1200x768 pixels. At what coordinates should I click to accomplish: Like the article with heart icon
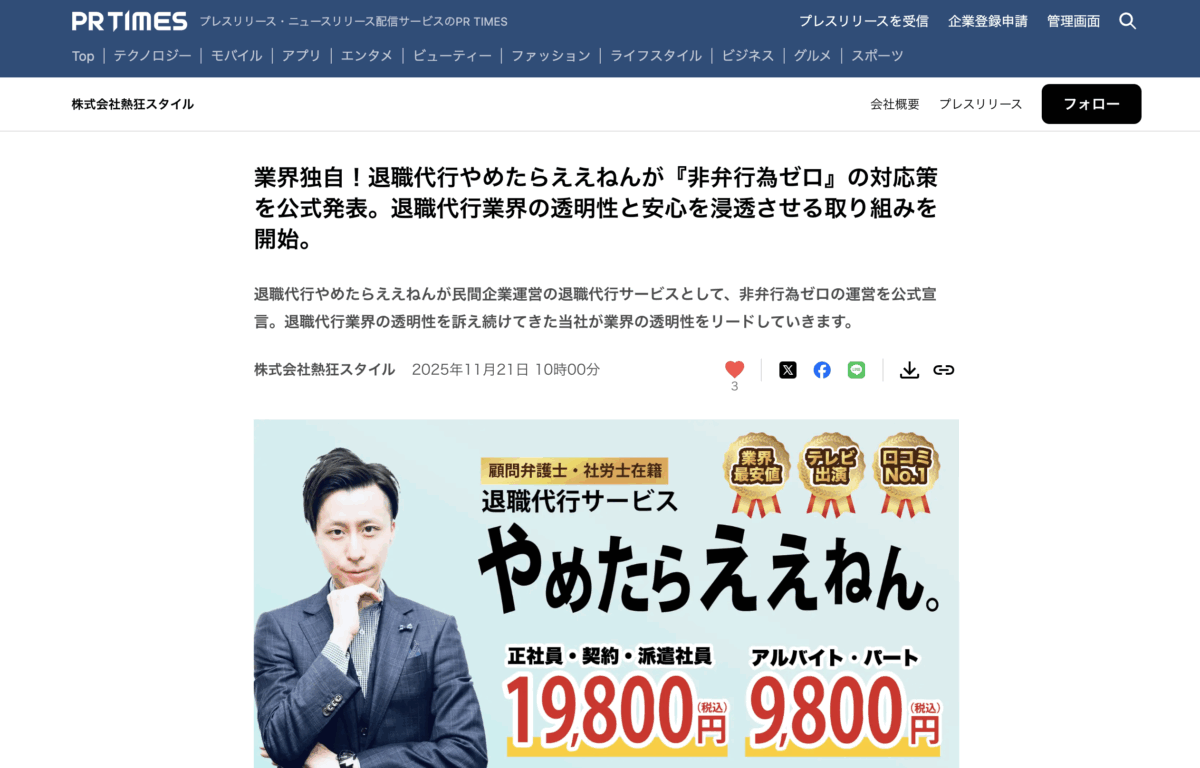735,369
